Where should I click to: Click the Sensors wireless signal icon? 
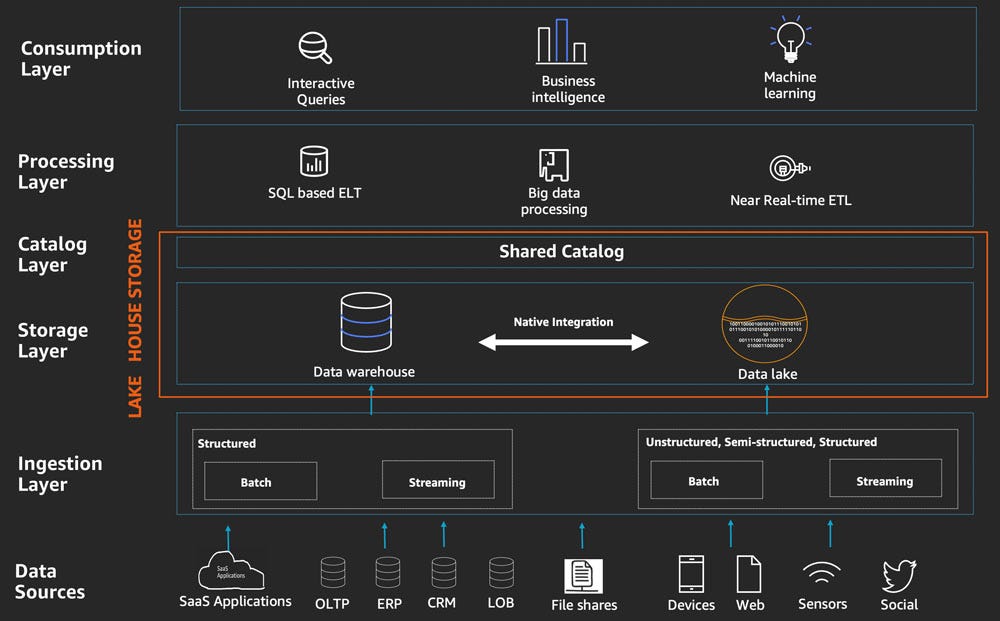(821, 572)
